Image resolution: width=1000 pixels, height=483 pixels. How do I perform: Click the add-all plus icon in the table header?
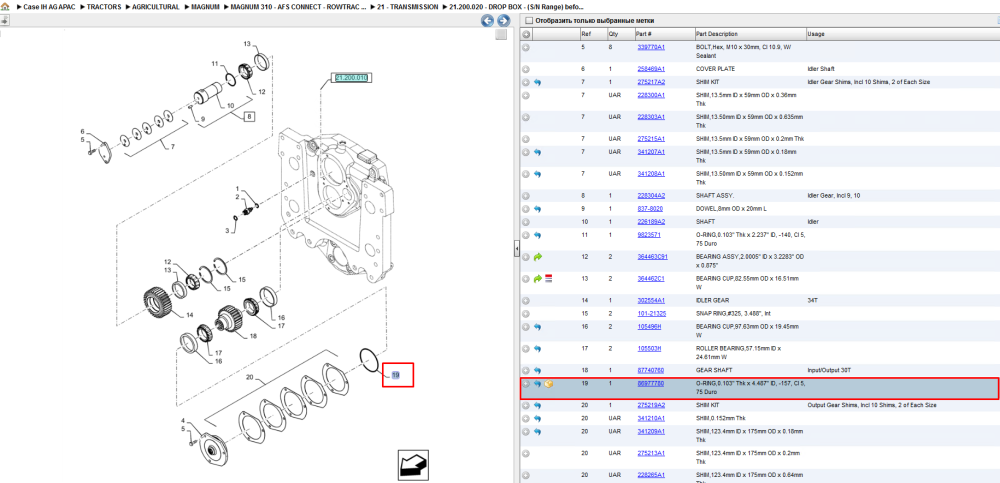click(526, 34)
